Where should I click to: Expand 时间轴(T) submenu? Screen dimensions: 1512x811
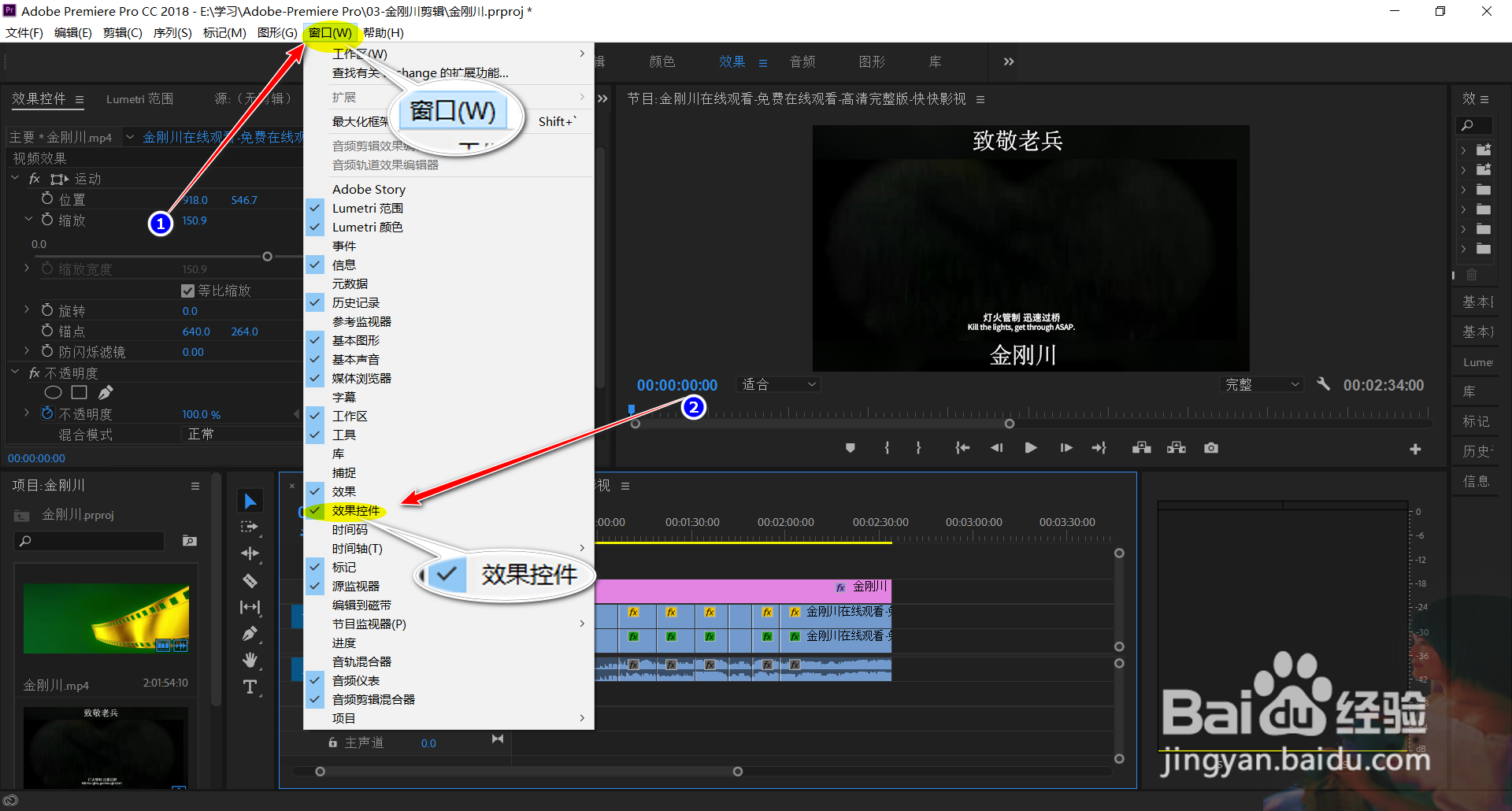click(449, 548)
